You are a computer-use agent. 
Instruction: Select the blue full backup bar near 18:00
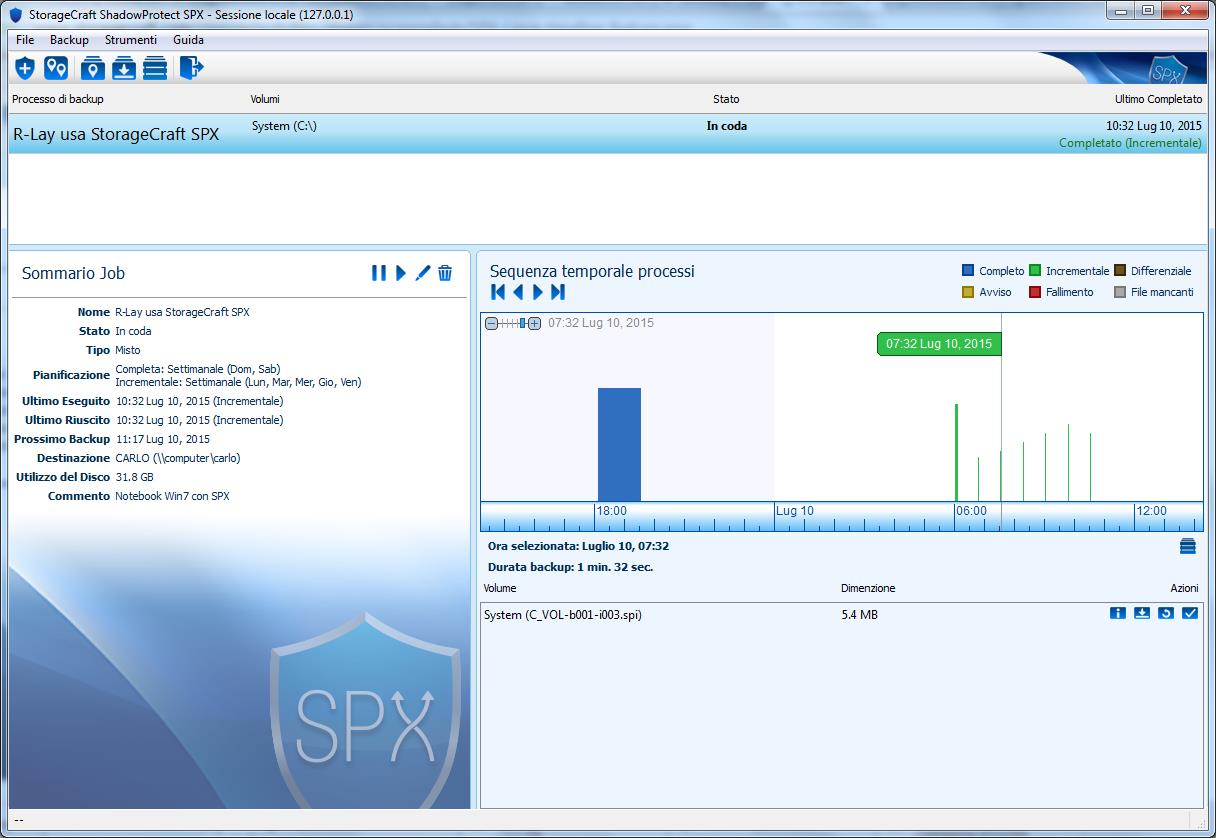click(619, 444)
